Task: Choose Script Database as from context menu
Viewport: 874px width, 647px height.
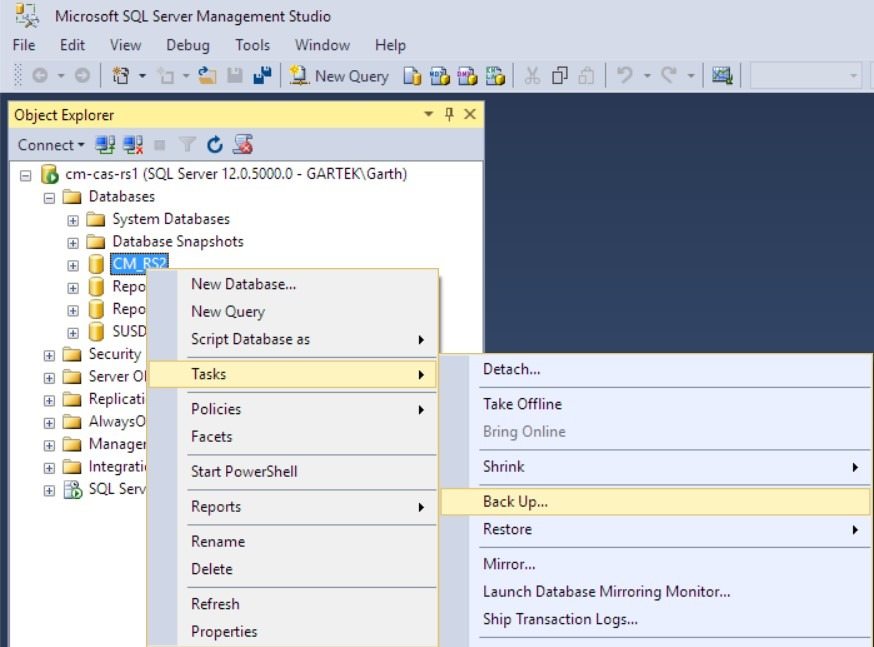Action: [293, 339]
